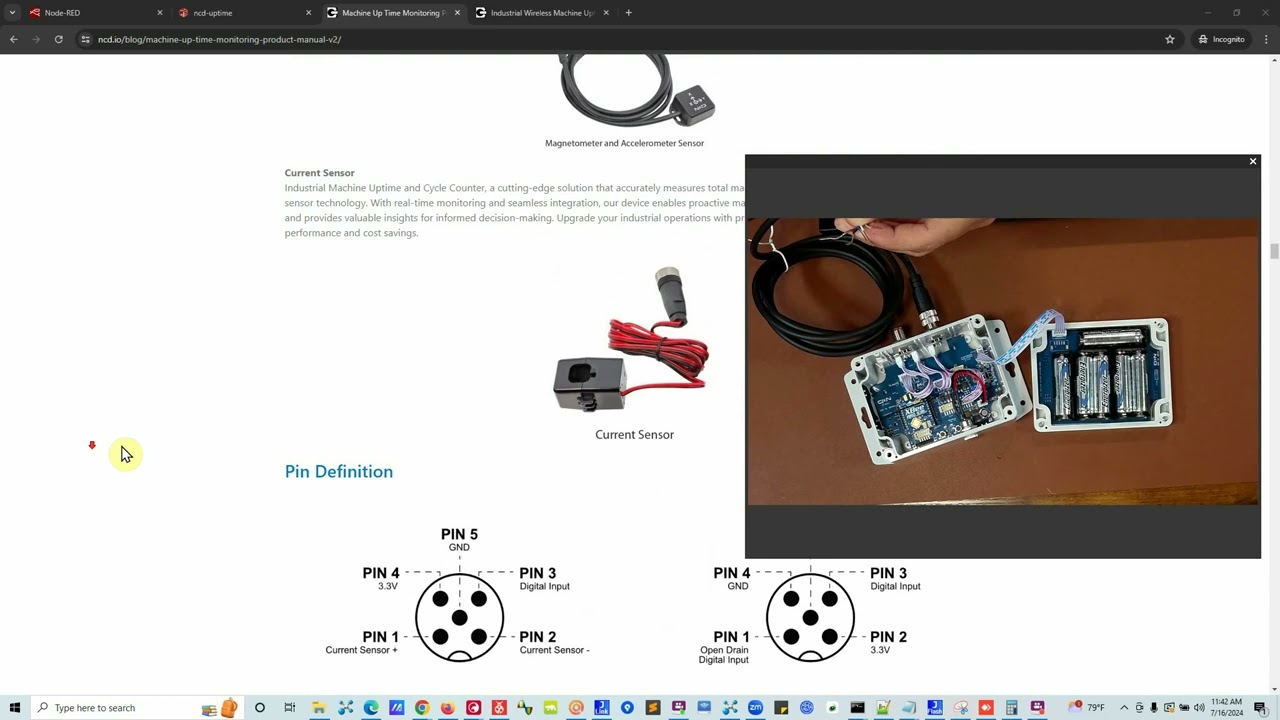Select the Machine Up Time Monitoring tab
This screenshot has height=720, width=1280.
tap(394, 13)
